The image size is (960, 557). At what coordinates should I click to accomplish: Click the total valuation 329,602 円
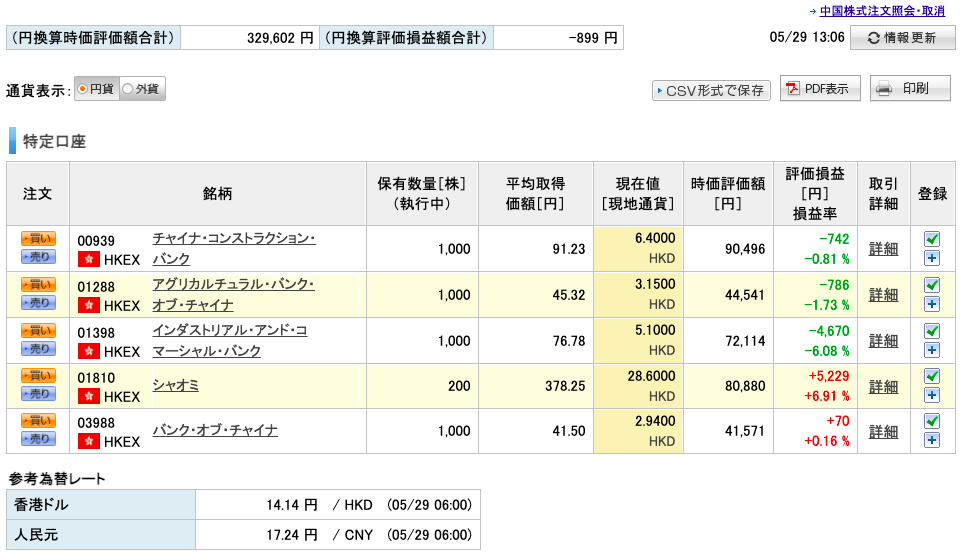pyautogui.click(x=280, y=38)
